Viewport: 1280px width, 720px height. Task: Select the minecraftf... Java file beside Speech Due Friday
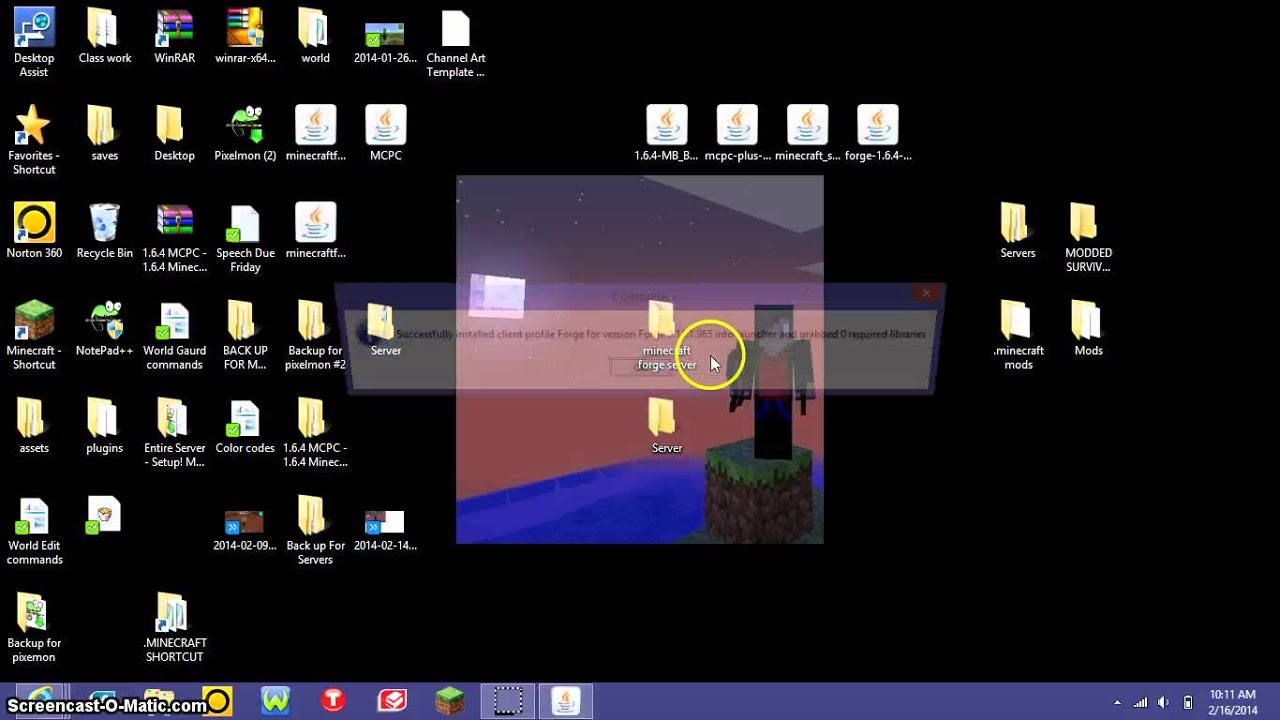click(x=315, y=231)
